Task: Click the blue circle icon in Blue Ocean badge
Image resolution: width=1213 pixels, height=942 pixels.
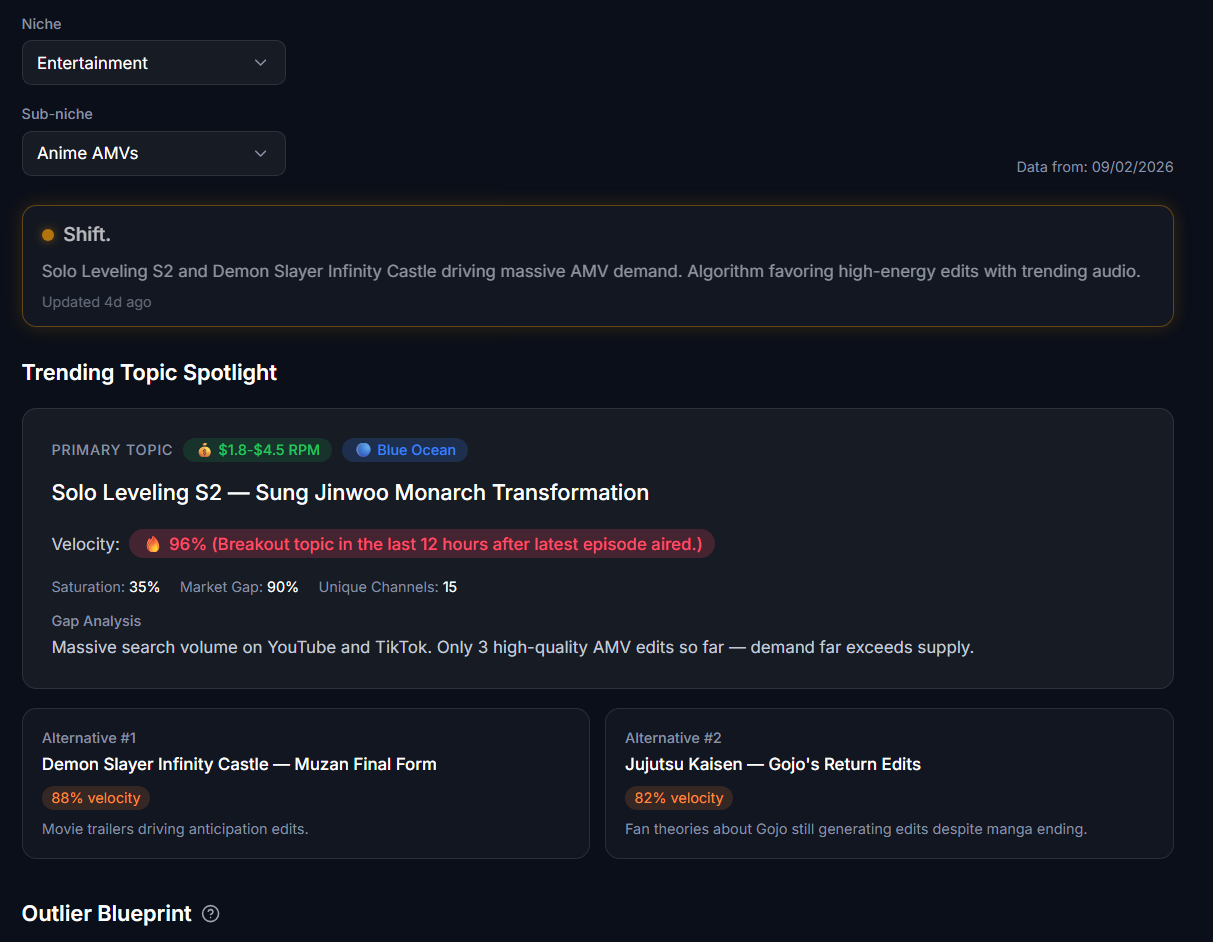Action: (363, 450)
